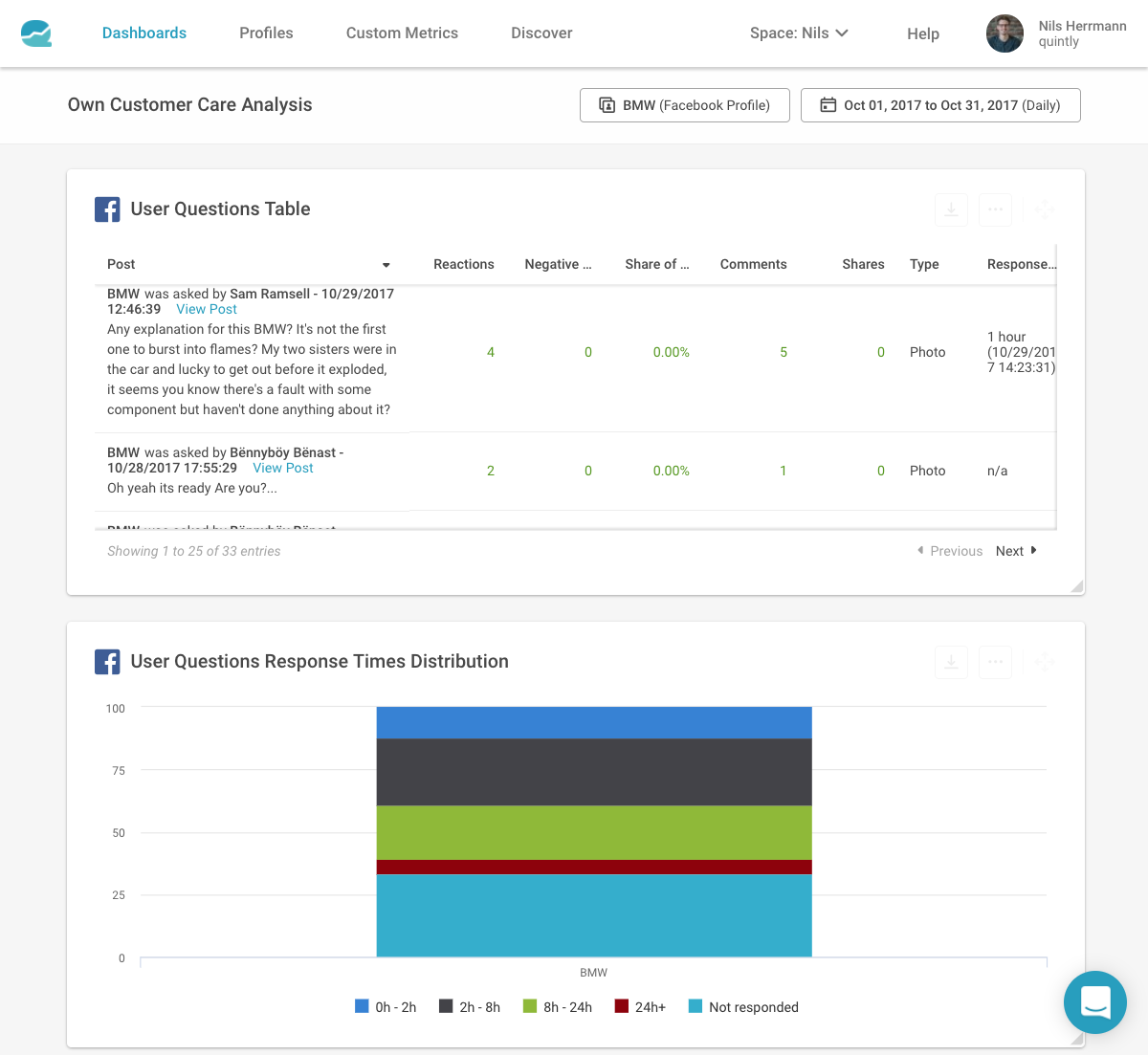This screenshot has width=1148, height=1055.
Task: Go to the Profiles tab
Action: coord(266,33)
